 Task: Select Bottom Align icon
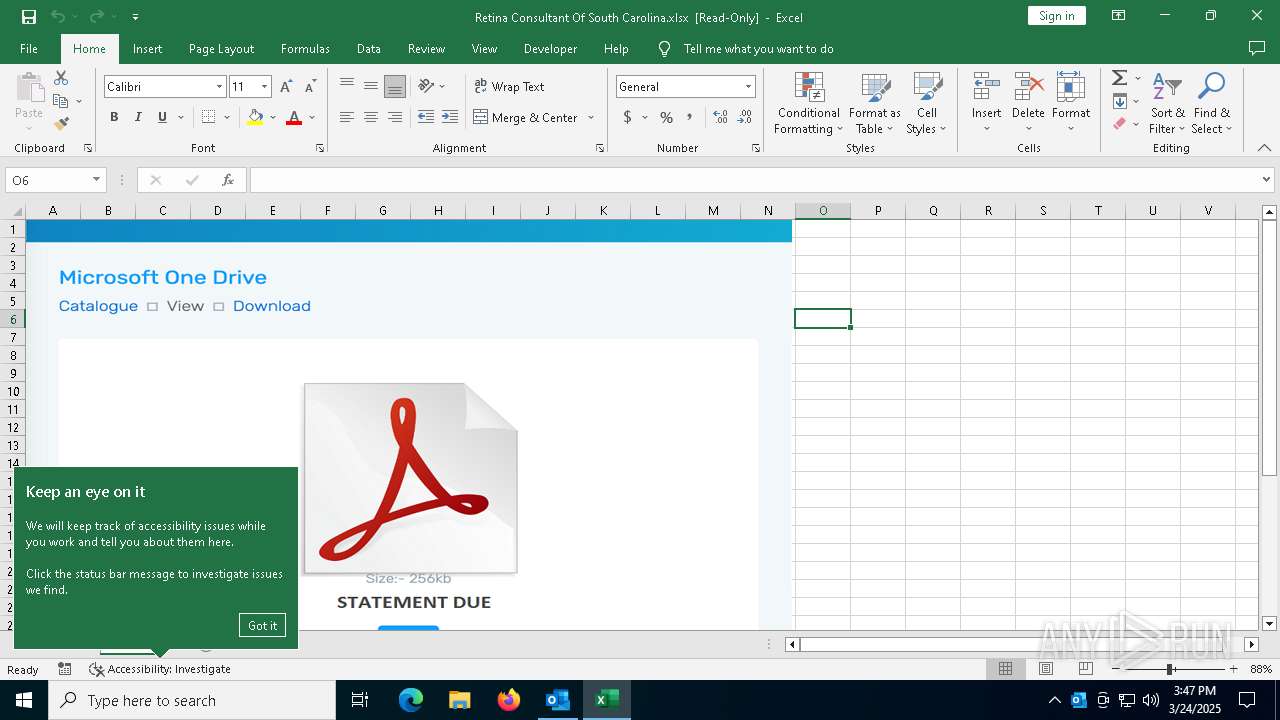[395, 86]
